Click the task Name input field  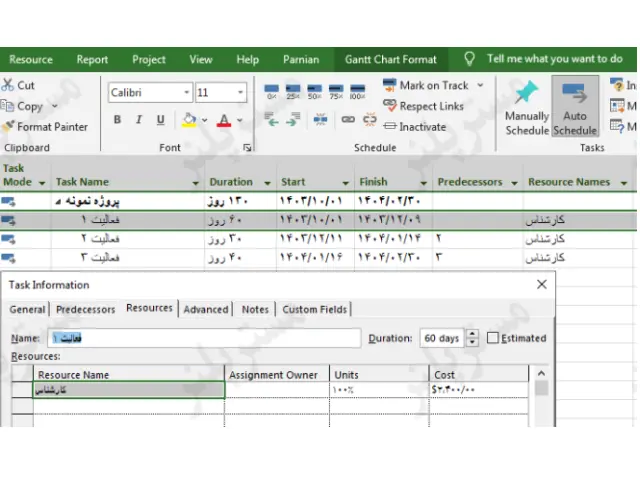203,338
